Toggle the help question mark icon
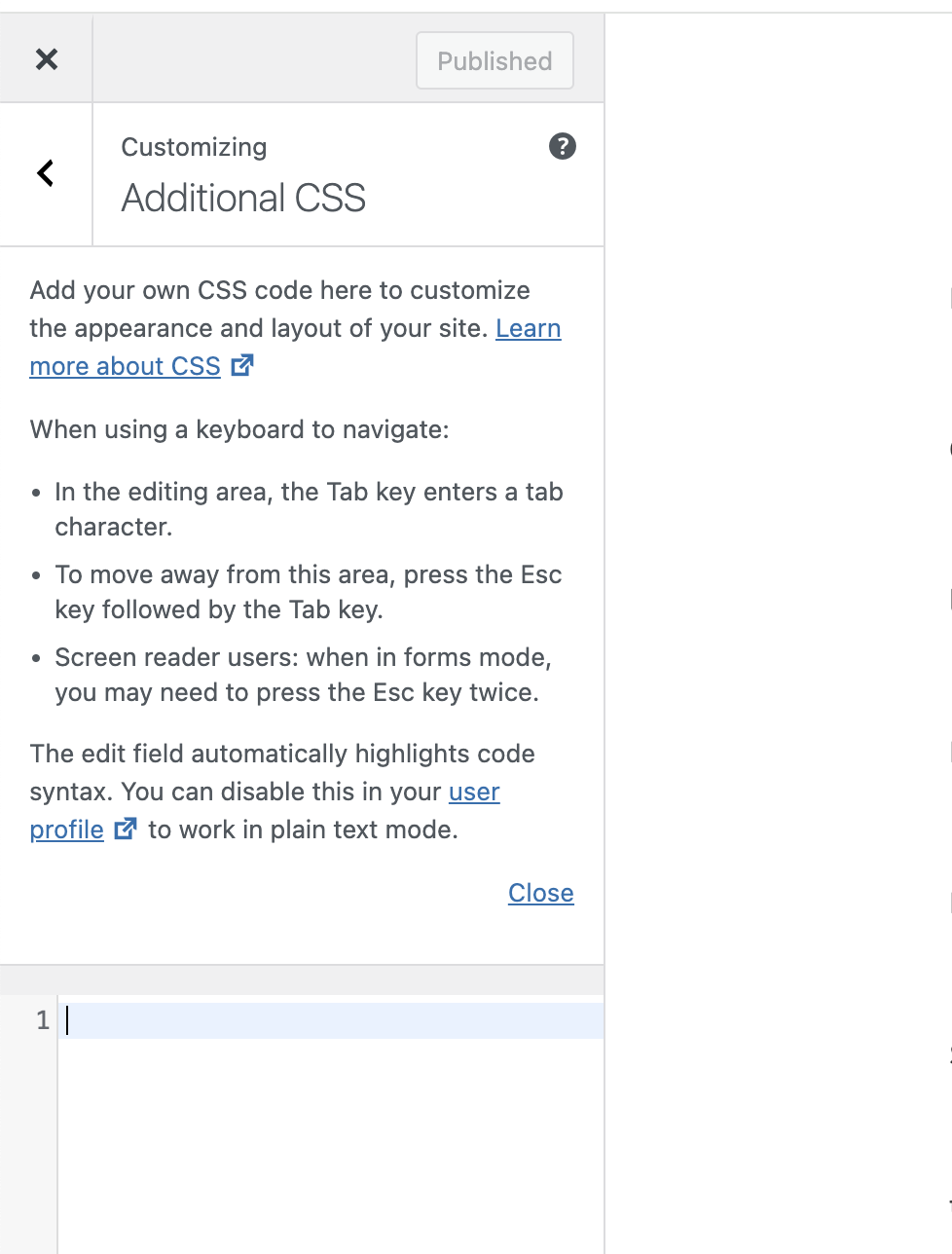Screen dimensions: 952x1254 click(563, 147)
